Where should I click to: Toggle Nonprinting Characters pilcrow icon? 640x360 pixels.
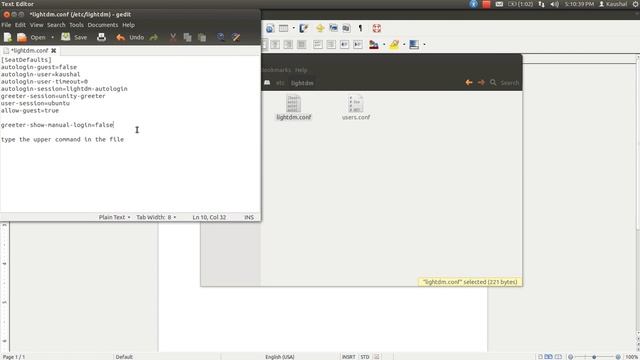(360, 28)
